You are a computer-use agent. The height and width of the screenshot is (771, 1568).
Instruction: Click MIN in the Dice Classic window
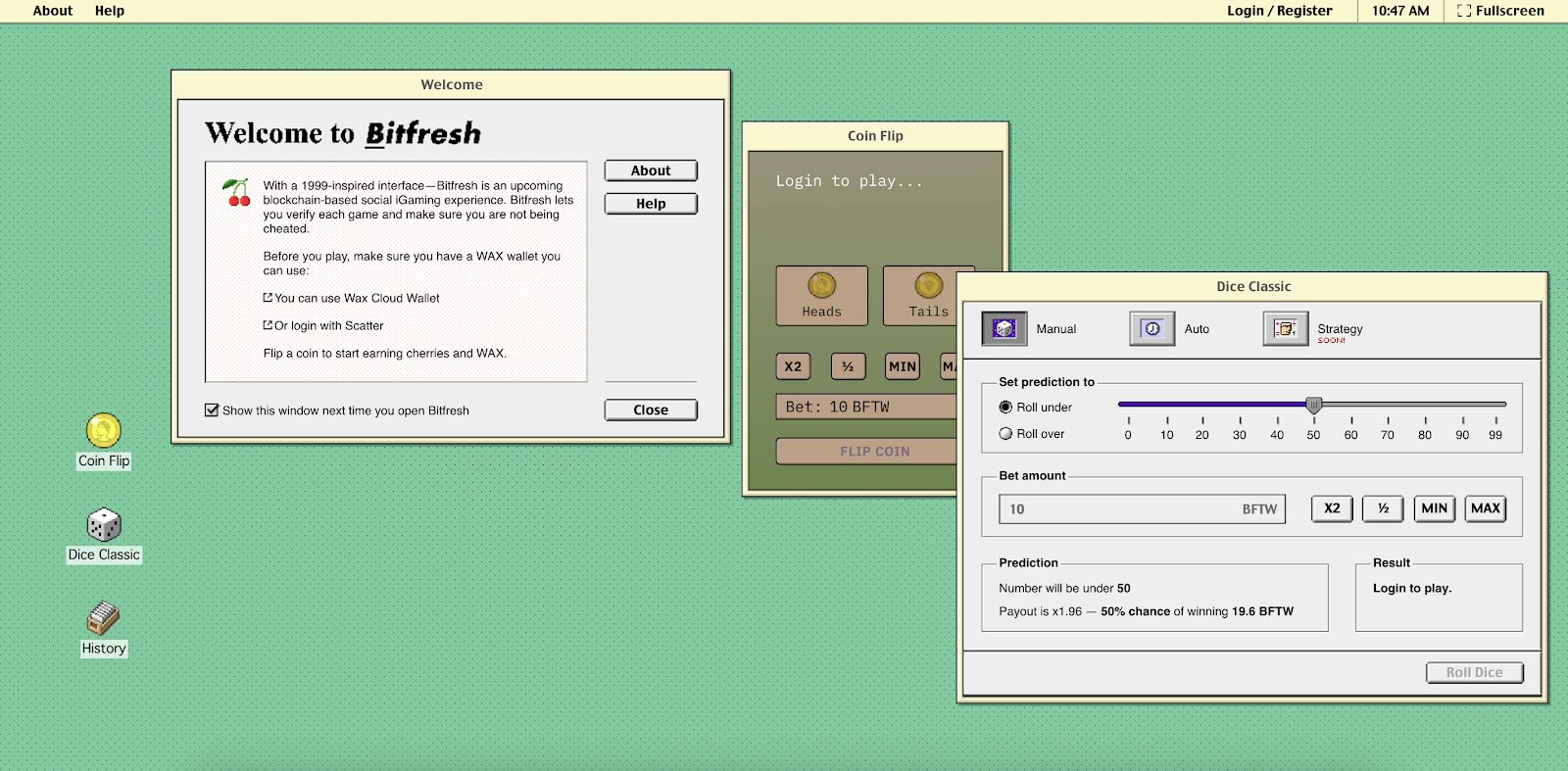point(1434,508)
